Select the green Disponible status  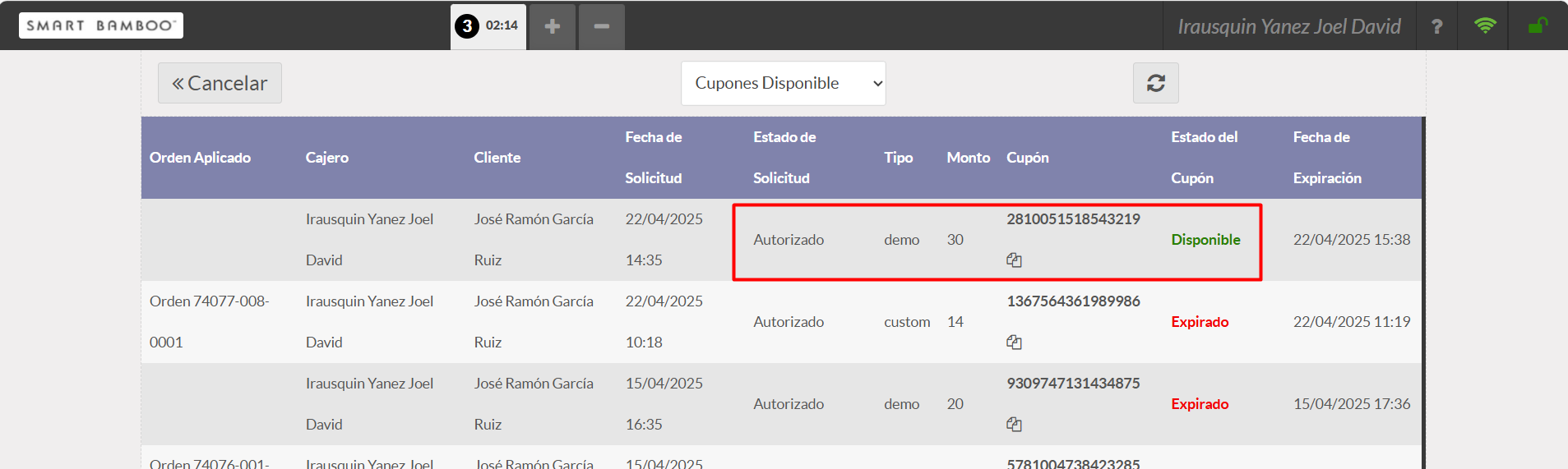[x=1205, y=240]
